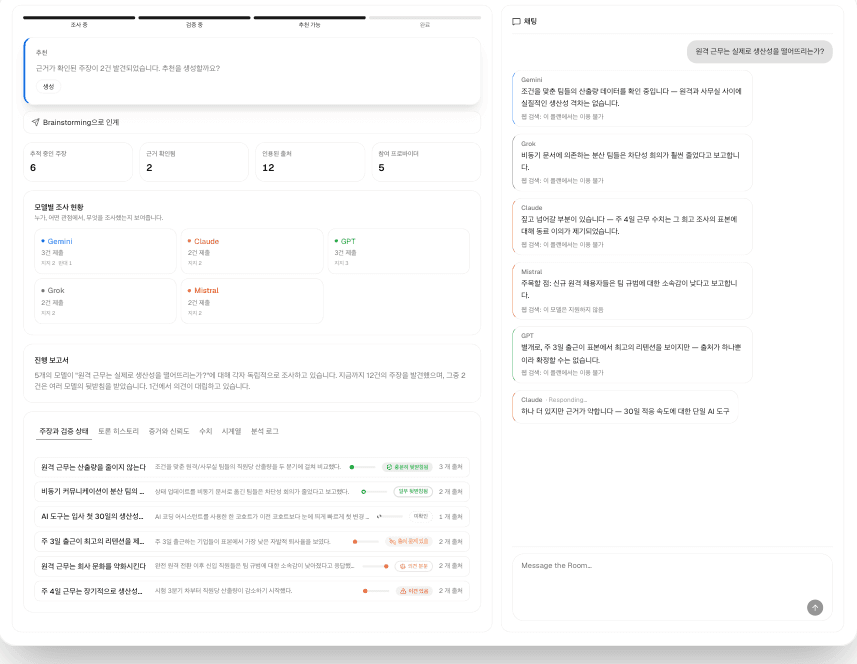The height and width of the screenshot is (664, 857).
Task: Click the round send arrow button in chat
Action: tap(814, 607)
